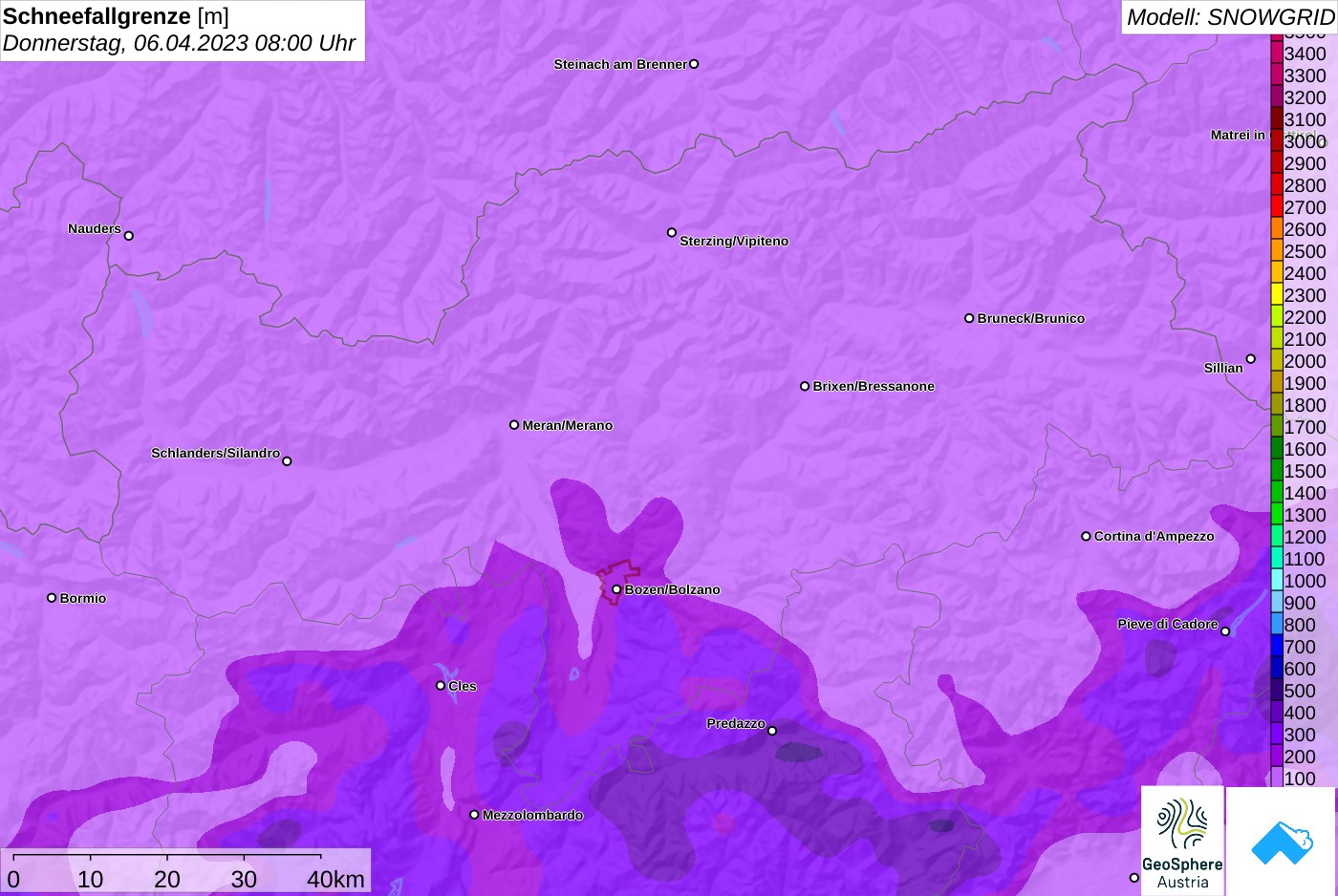
Task: Click the Predazzo marker dot
Action: point(772,731)
